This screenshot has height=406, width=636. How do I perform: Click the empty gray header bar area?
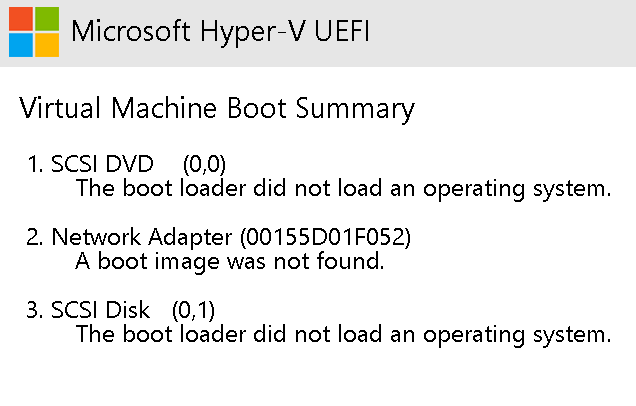(500, 32)
